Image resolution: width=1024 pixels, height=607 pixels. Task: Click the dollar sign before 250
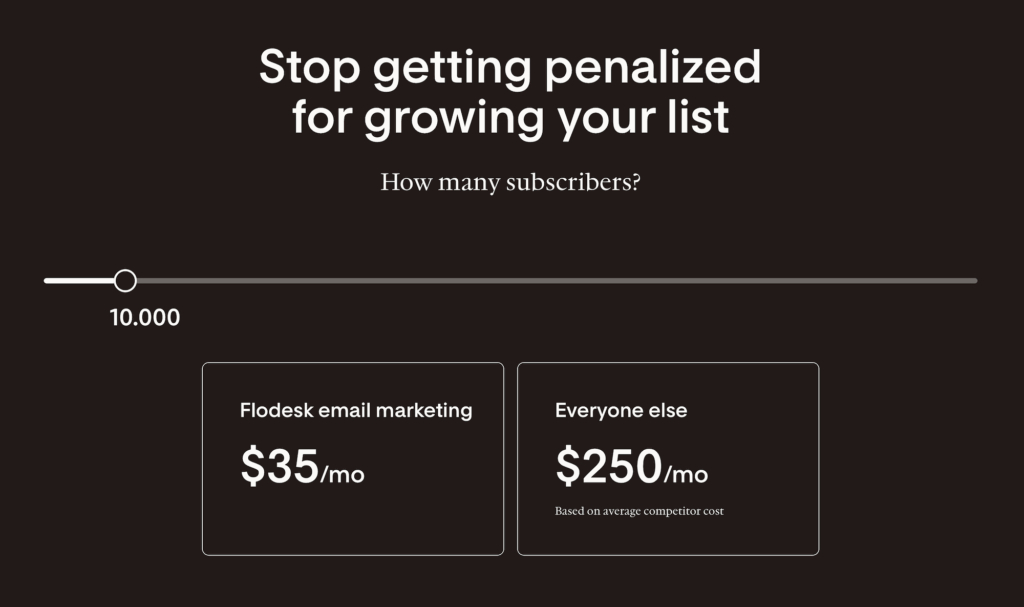click(x=568, y=466)
